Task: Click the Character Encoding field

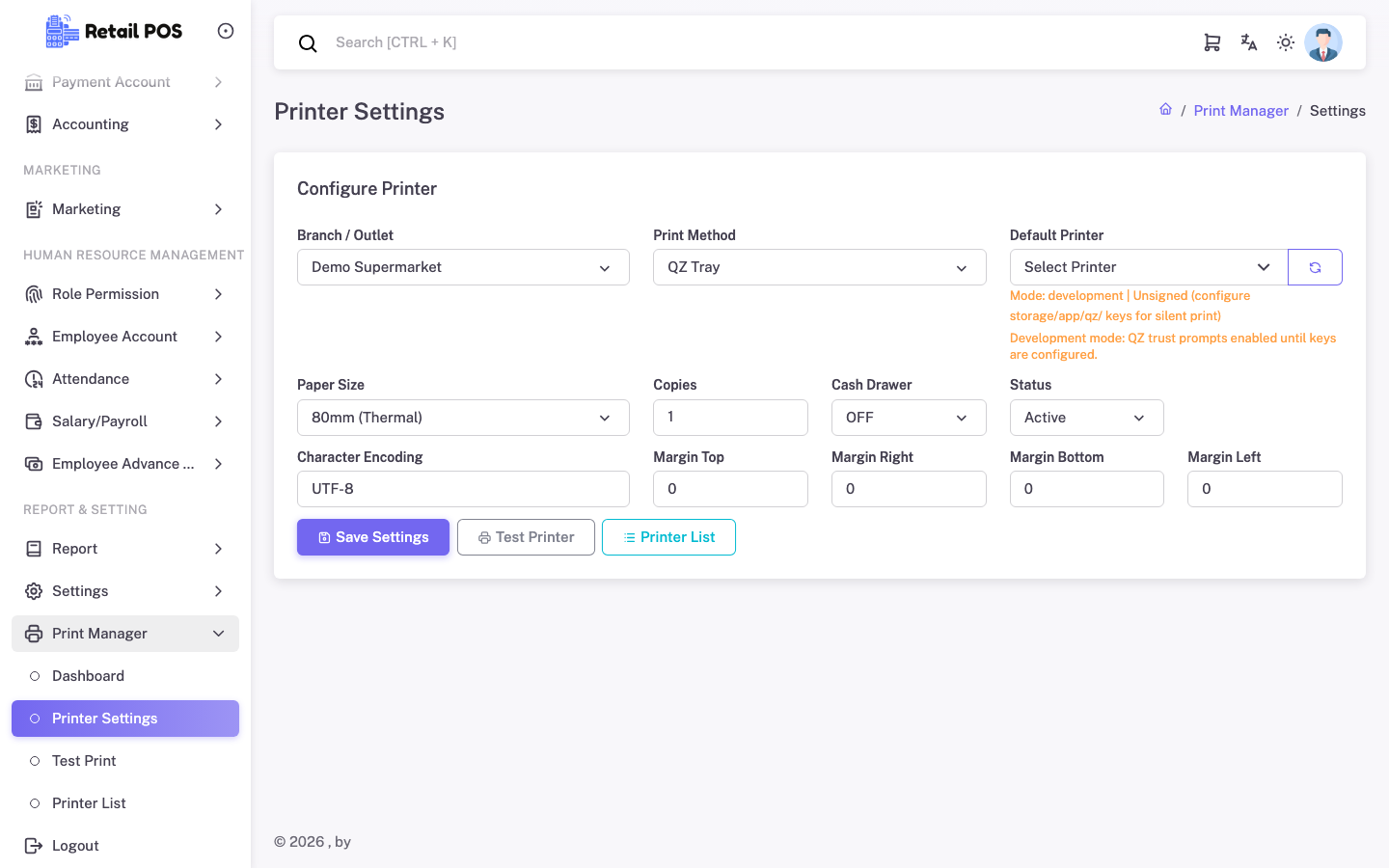Action: (x=463, y=489)
